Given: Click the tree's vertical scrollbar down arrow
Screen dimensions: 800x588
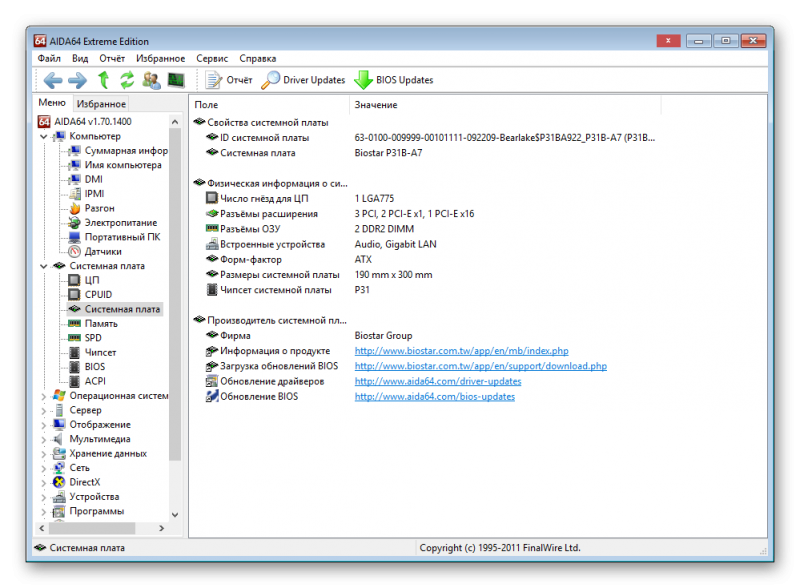Looking at the screenshot, I should [x=175, y=515].
